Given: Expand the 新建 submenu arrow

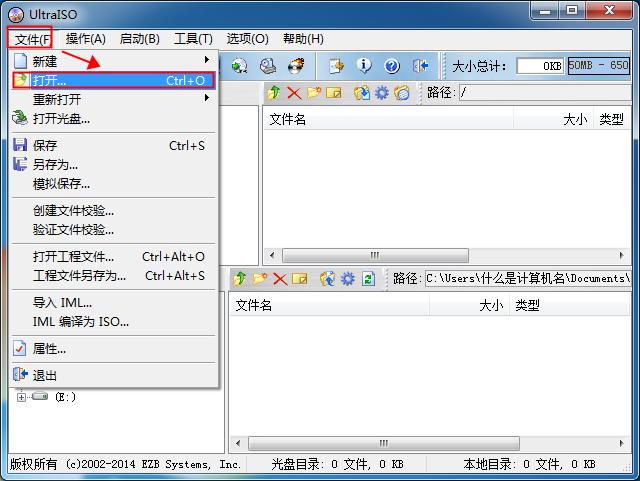Looking at the screenshot, I should pos(207,60).
